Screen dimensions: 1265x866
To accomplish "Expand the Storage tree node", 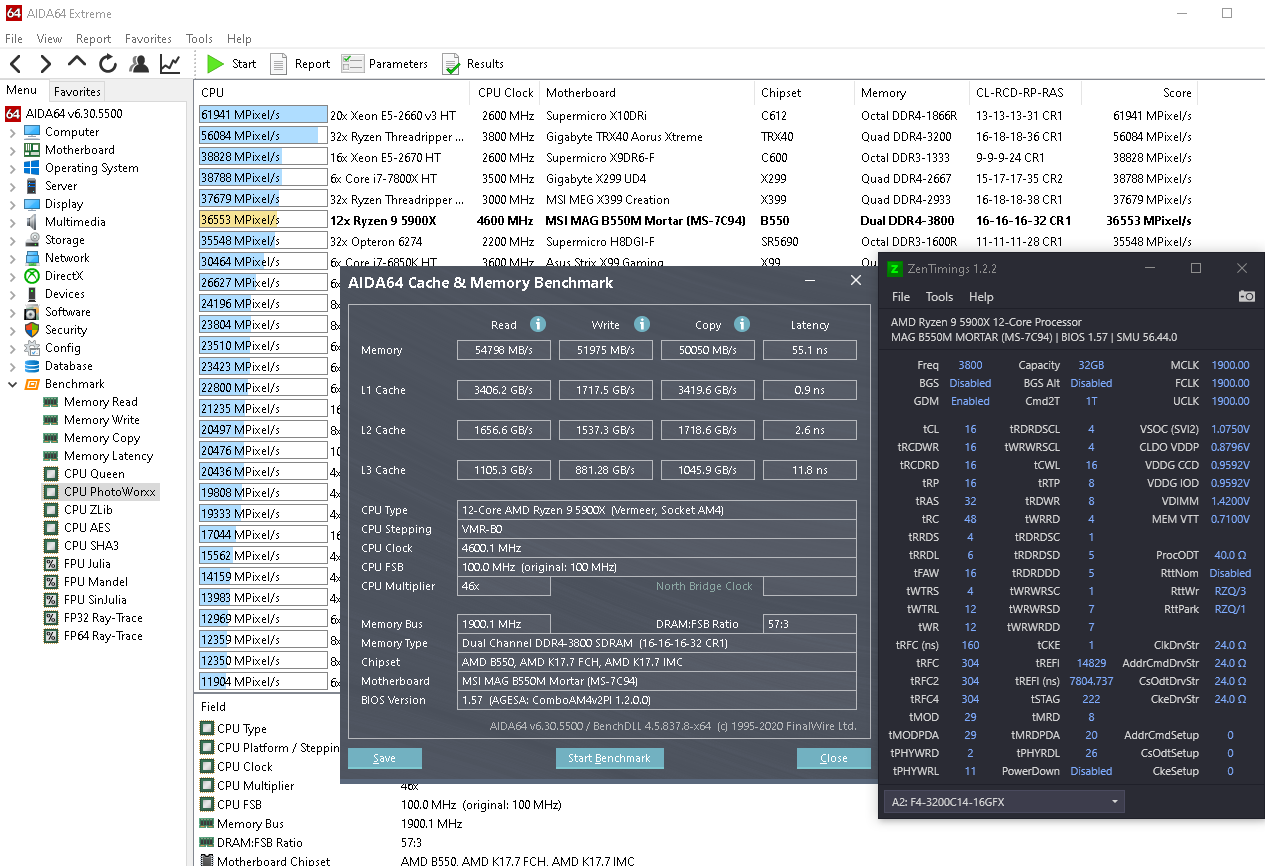I will pos(12,240).
